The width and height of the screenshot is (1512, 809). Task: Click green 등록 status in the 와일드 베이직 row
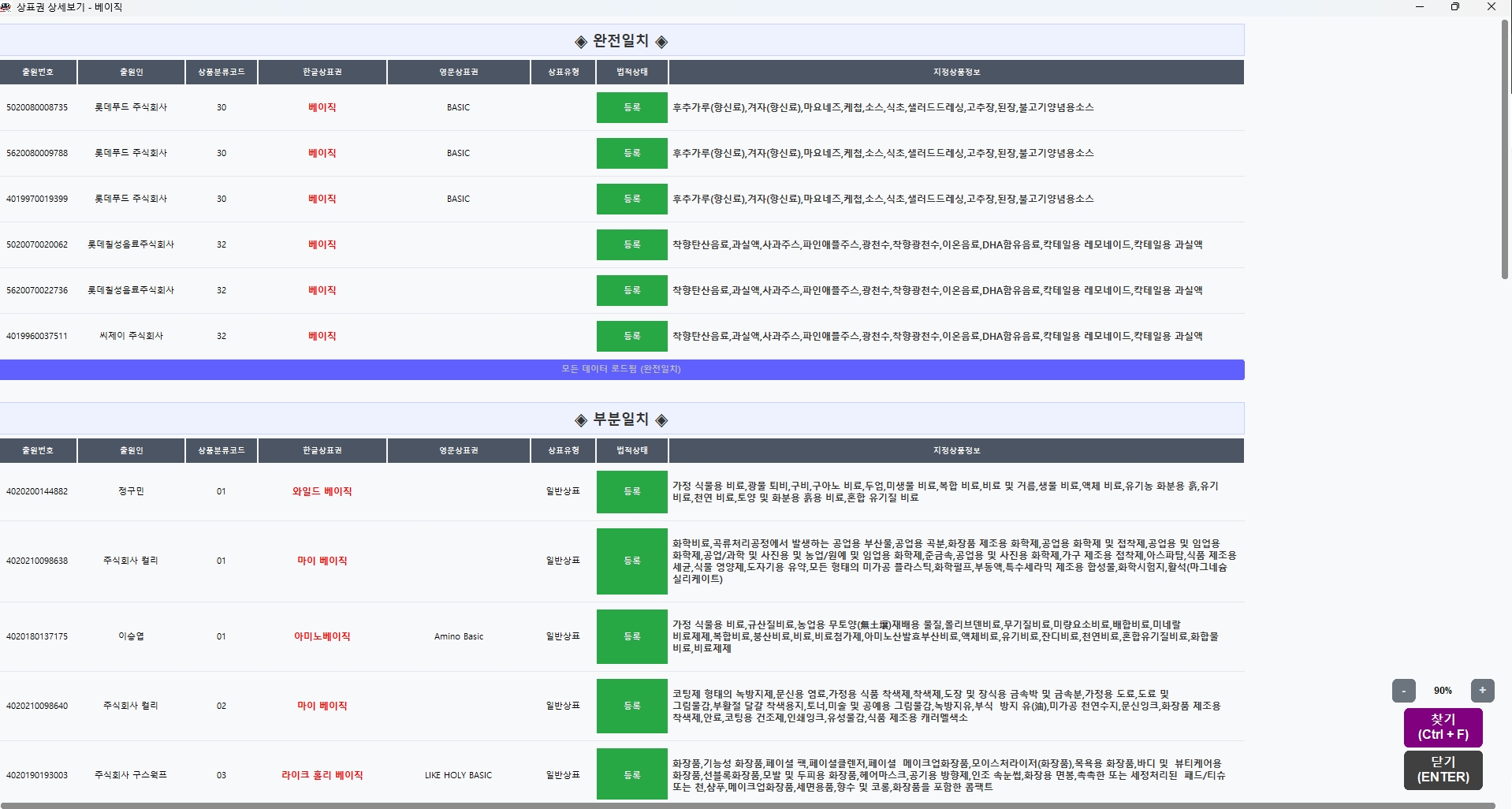[632, 491]
